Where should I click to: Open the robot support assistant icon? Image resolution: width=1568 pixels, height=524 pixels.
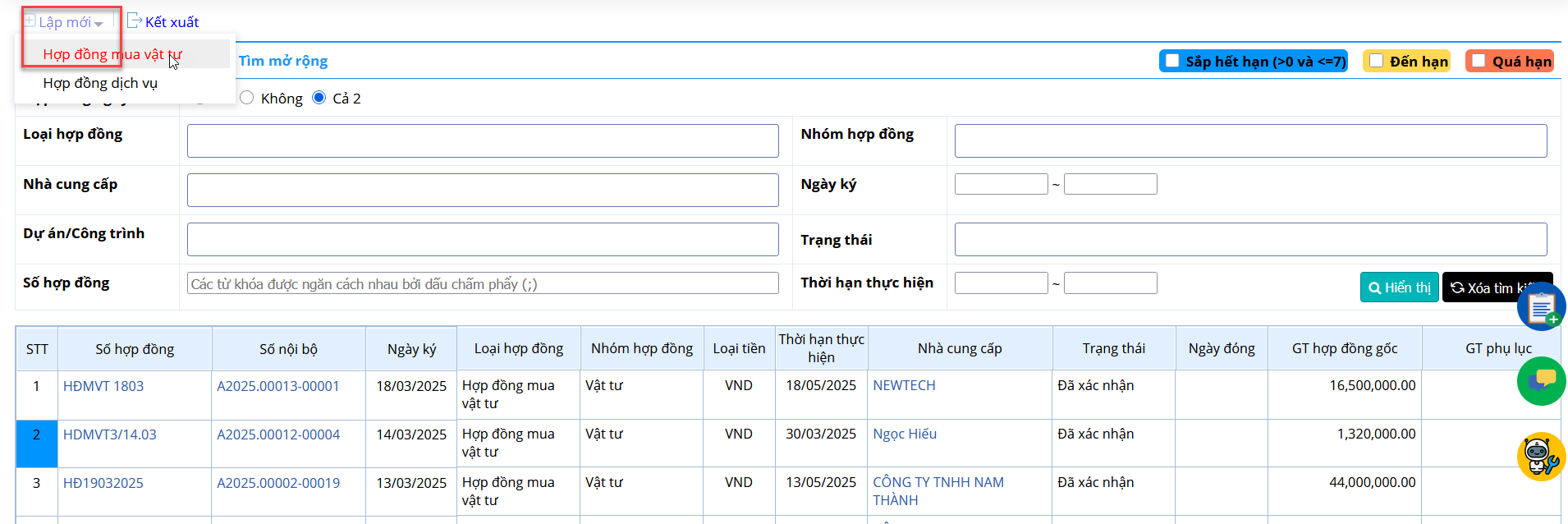click(1541, 456)
